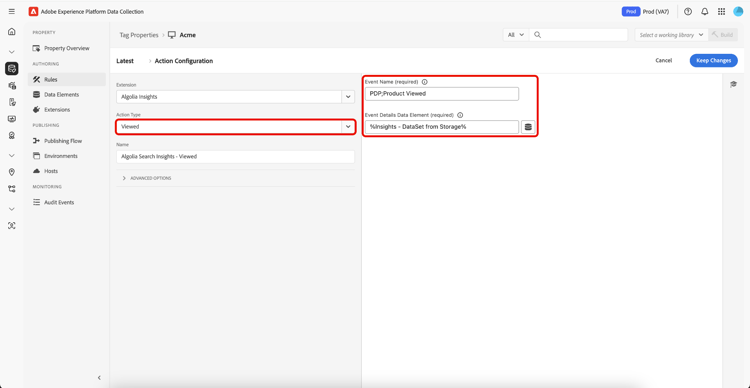This screenshot has width=750, height=388.
Task: Click the Keep Changes button
Action: pyautogui.click(x=714, y=60)
